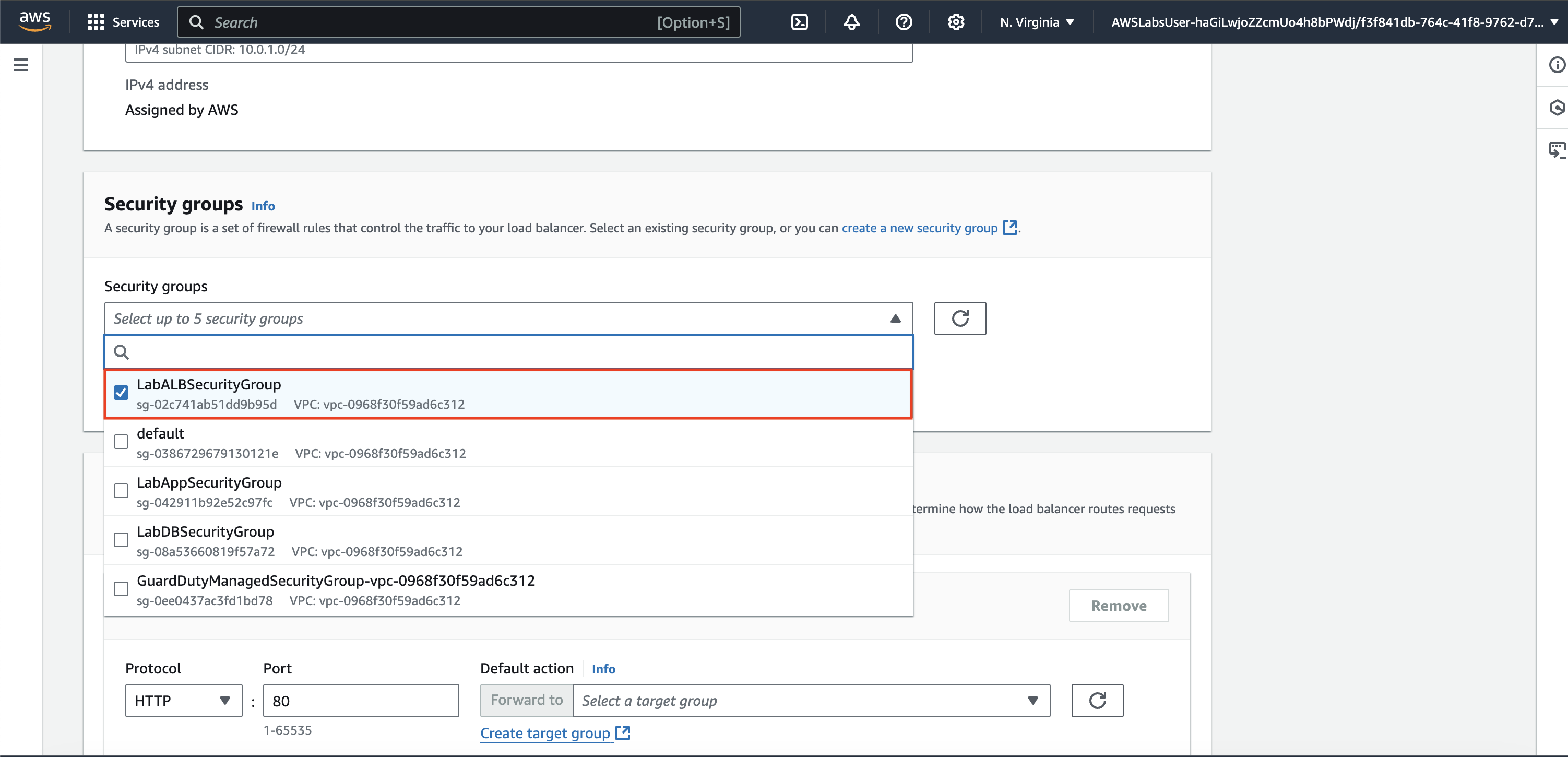Open the console settings gear

point(956,22)
